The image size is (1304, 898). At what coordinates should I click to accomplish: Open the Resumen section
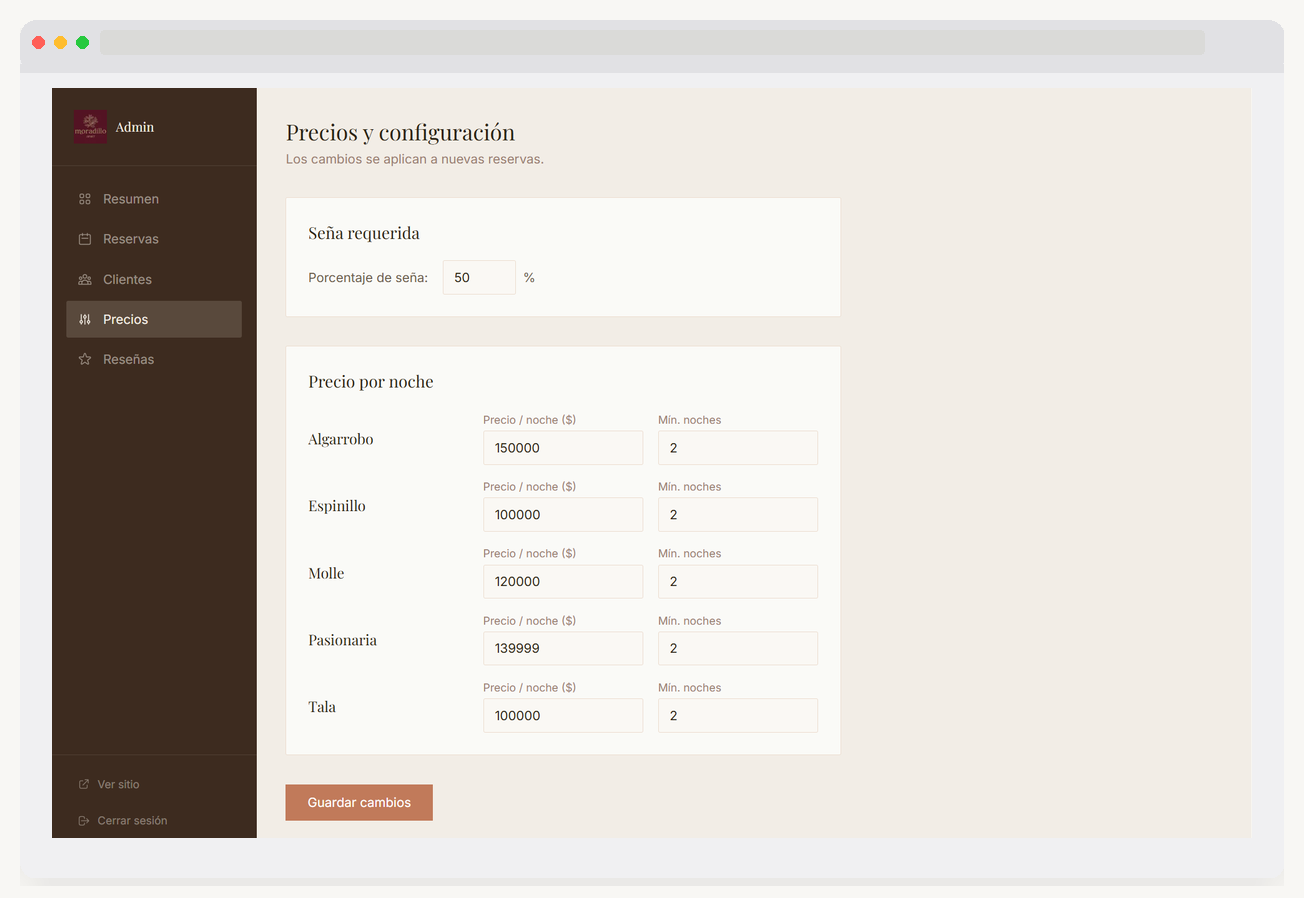click(x=154, y=199)
